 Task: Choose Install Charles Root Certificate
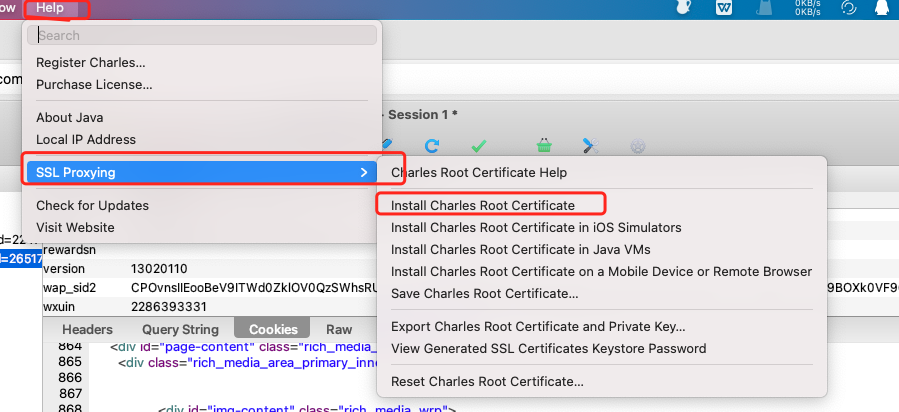click(x=601, y=205)
